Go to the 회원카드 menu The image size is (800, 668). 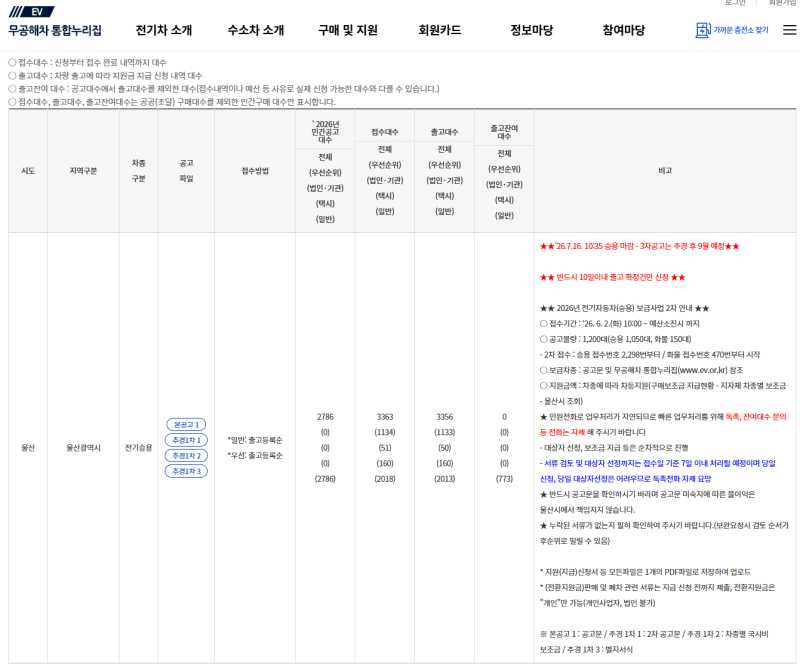440,30
